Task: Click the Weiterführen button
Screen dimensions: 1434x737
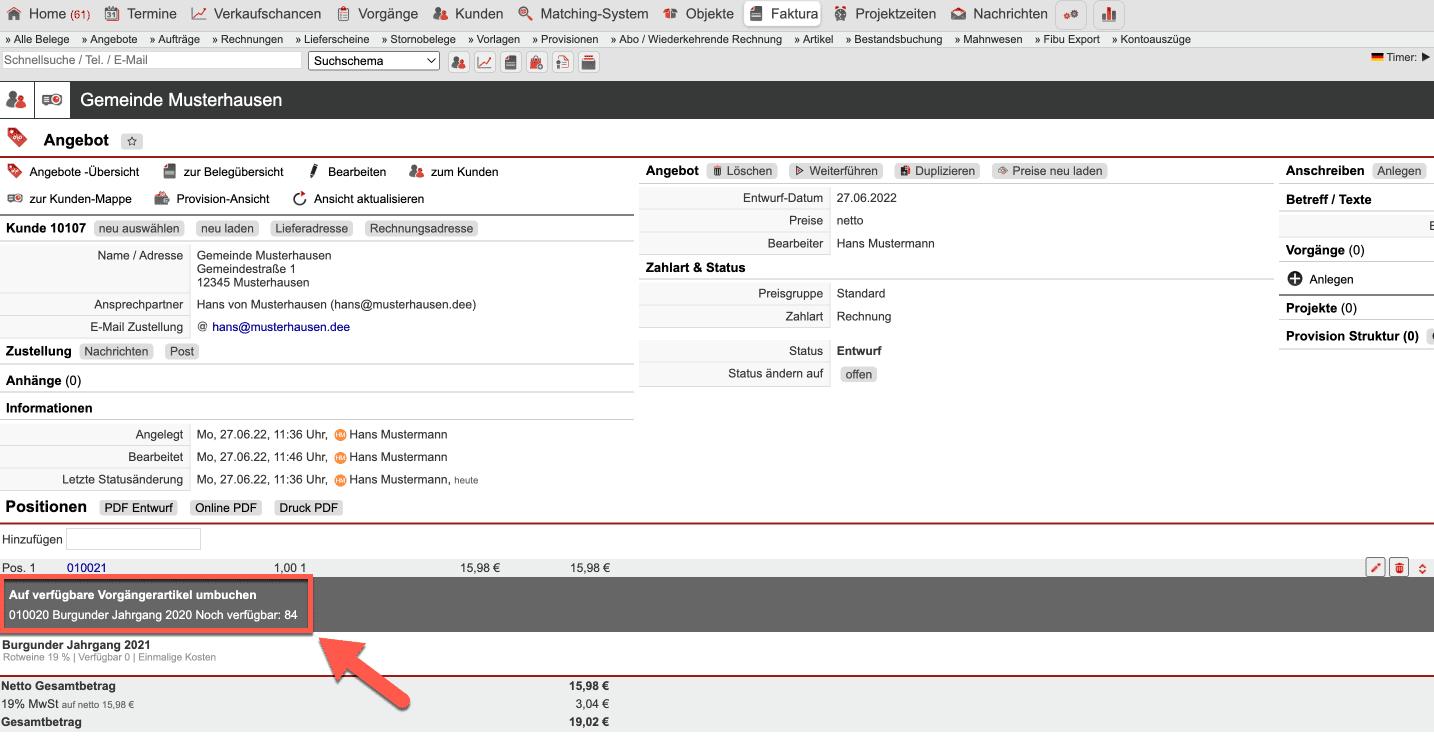Action: (x=835, y=171)
